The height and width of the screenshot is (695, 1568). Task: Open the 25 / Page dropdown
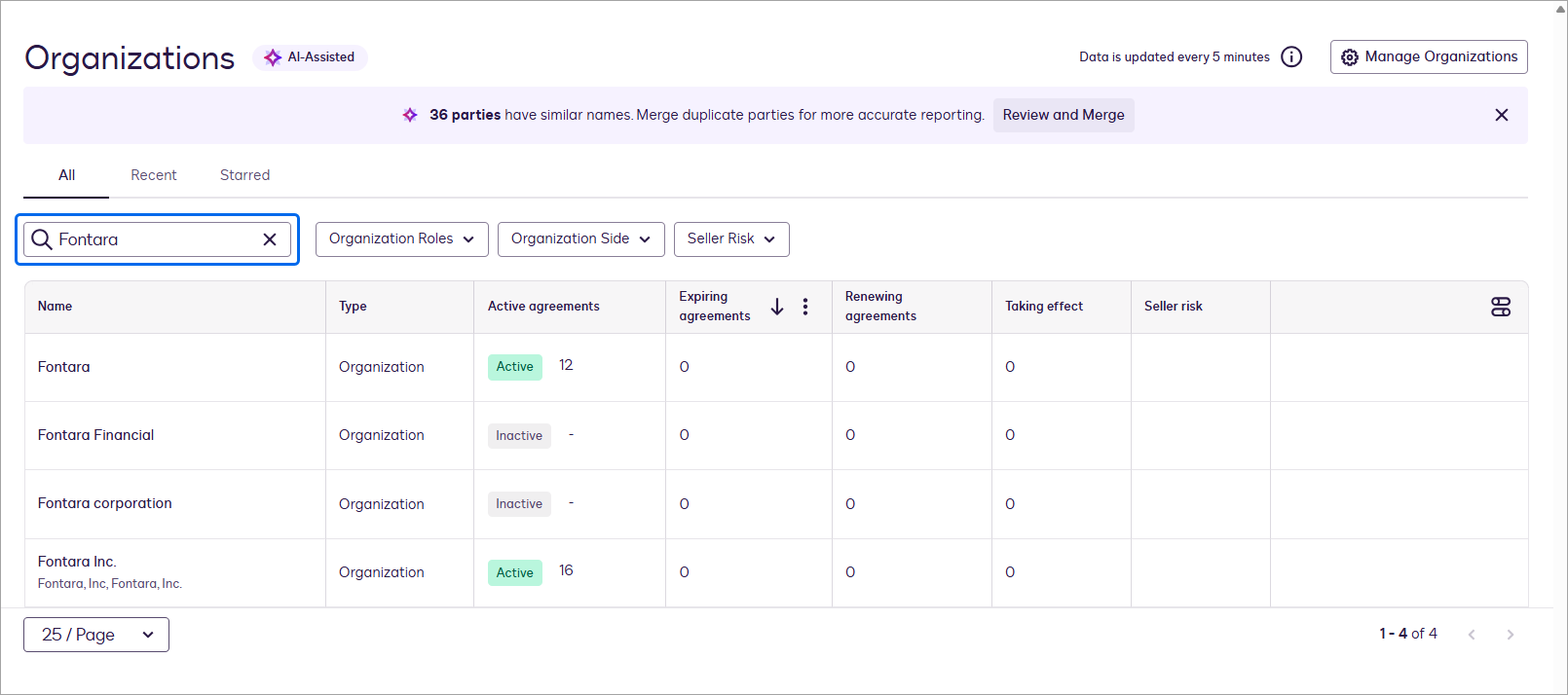tap(96, 635)
